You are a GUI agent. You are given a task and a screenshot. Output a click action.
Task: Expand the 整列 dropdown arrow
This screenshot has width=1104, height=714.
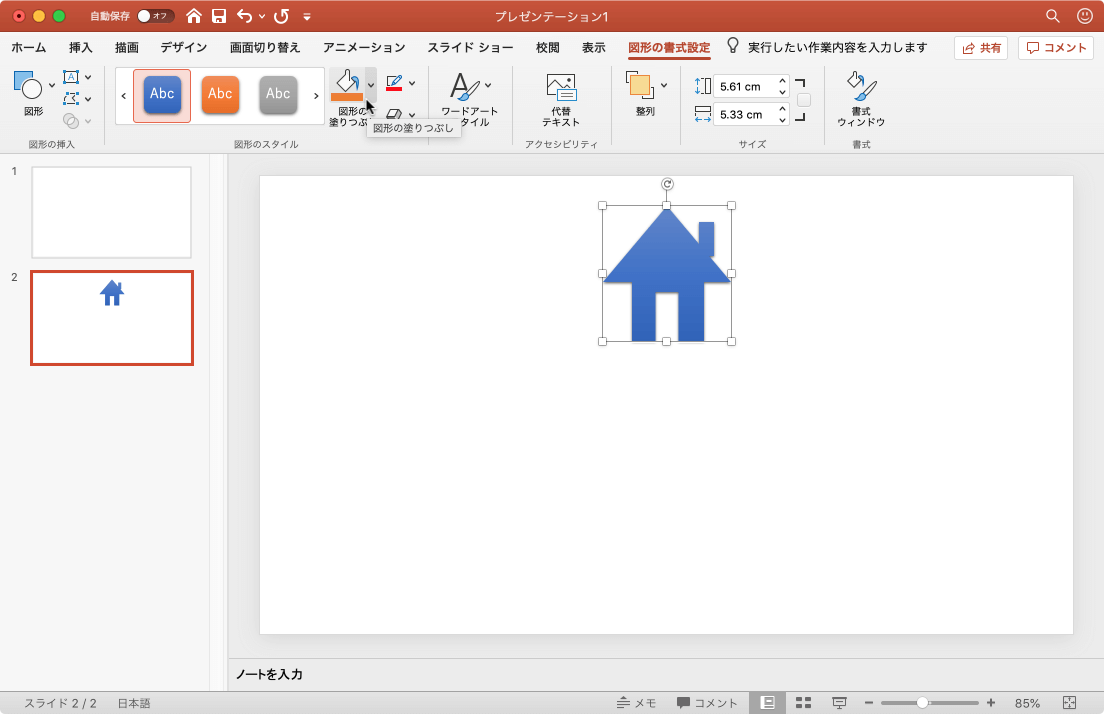[x=664, y=86]
